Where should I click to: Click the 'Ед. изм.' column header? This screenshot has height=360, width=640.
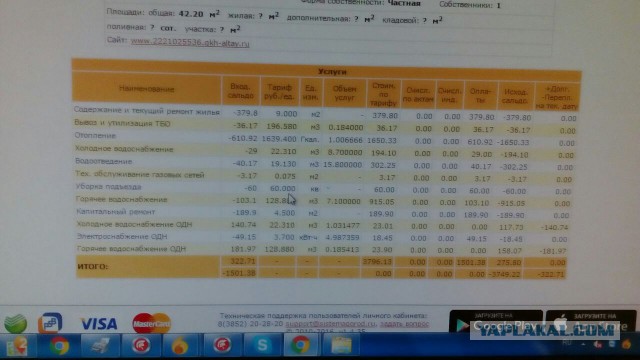click(x=311, y=92)
